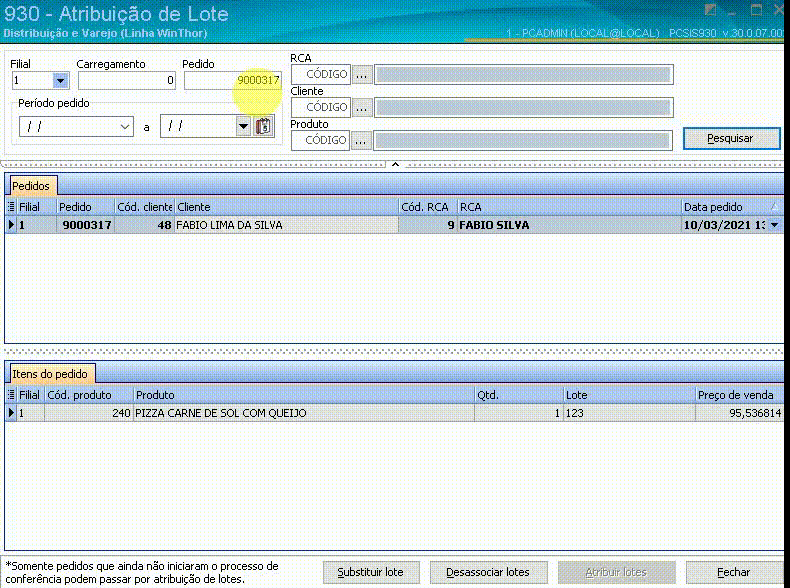Sort by the Cód. RCA column header
Viewport: 790px width, 588px height.
point(428,207)
